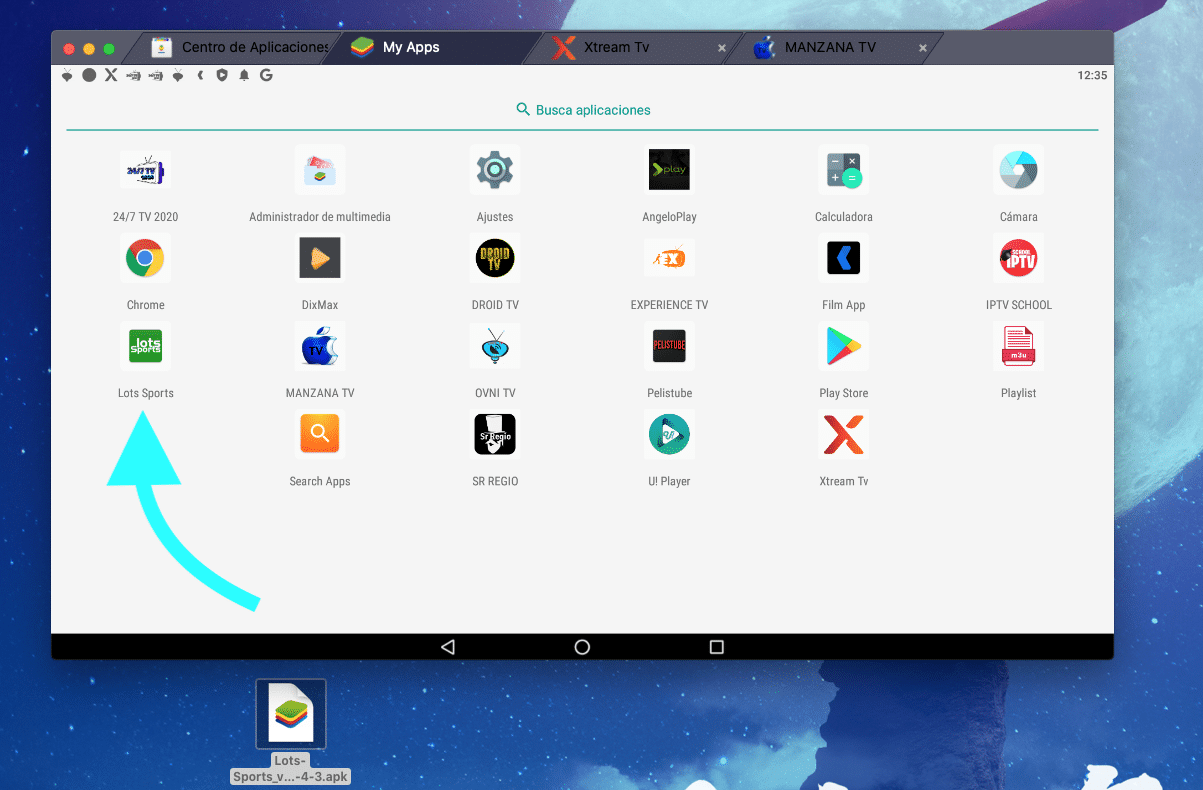Launch DROID TV app
This screenshot has height=790, width=1203.
(x=494, y=259)
